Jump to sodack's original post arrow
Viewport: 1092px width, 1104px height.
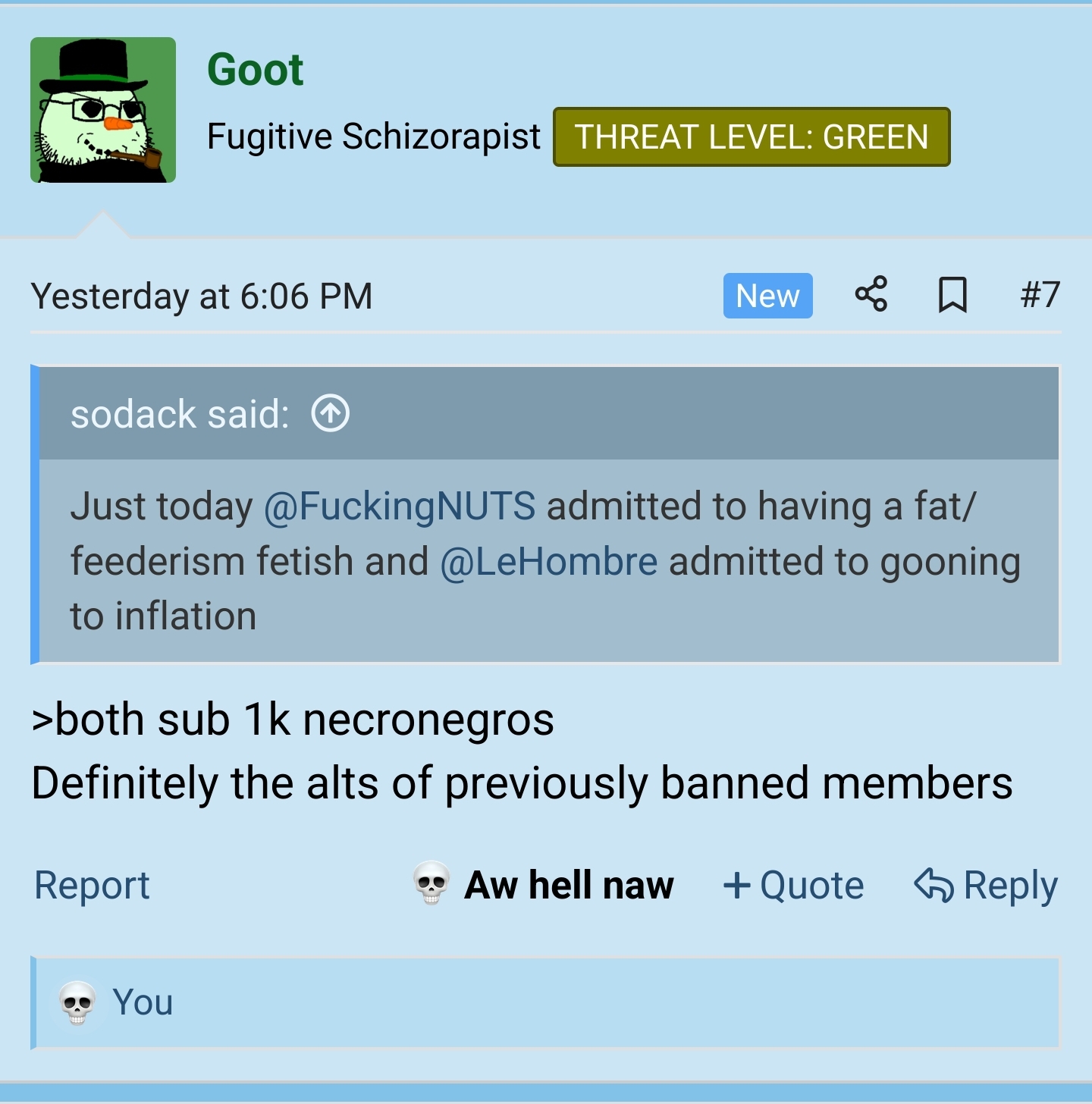coord(331,413)
